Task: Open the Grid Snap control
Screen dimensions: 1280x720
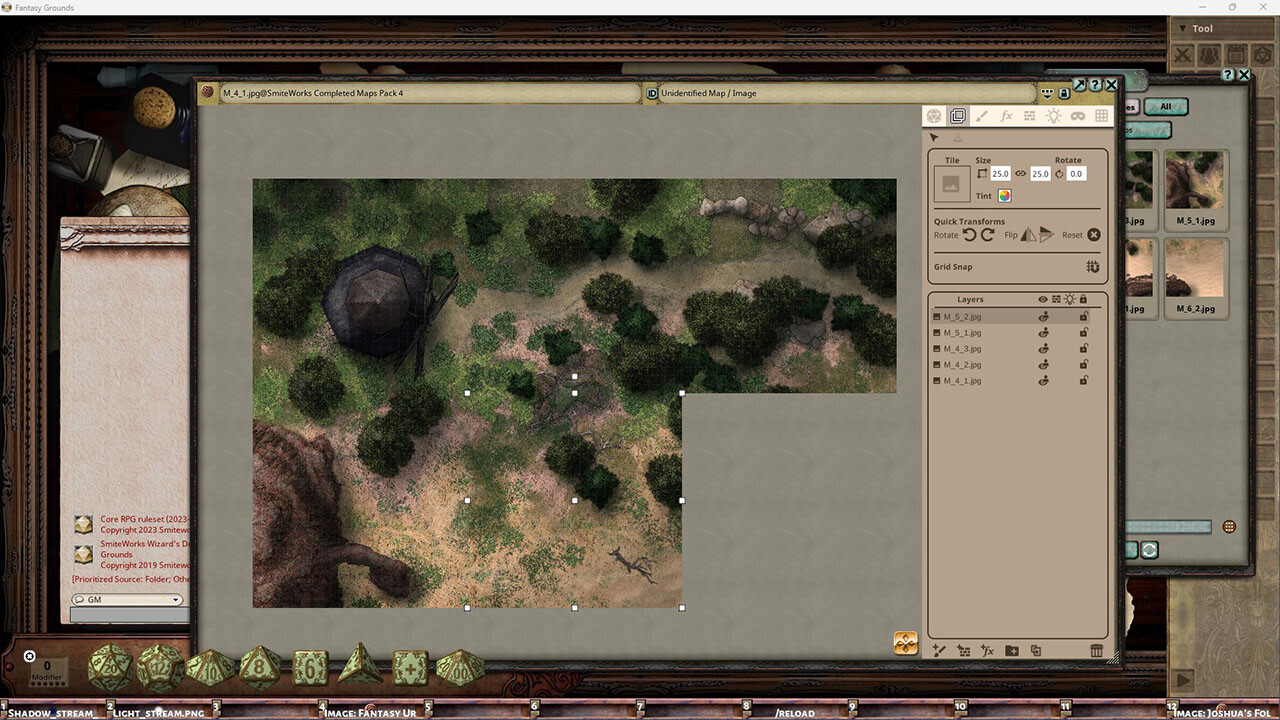Action: coord(1093,267)
